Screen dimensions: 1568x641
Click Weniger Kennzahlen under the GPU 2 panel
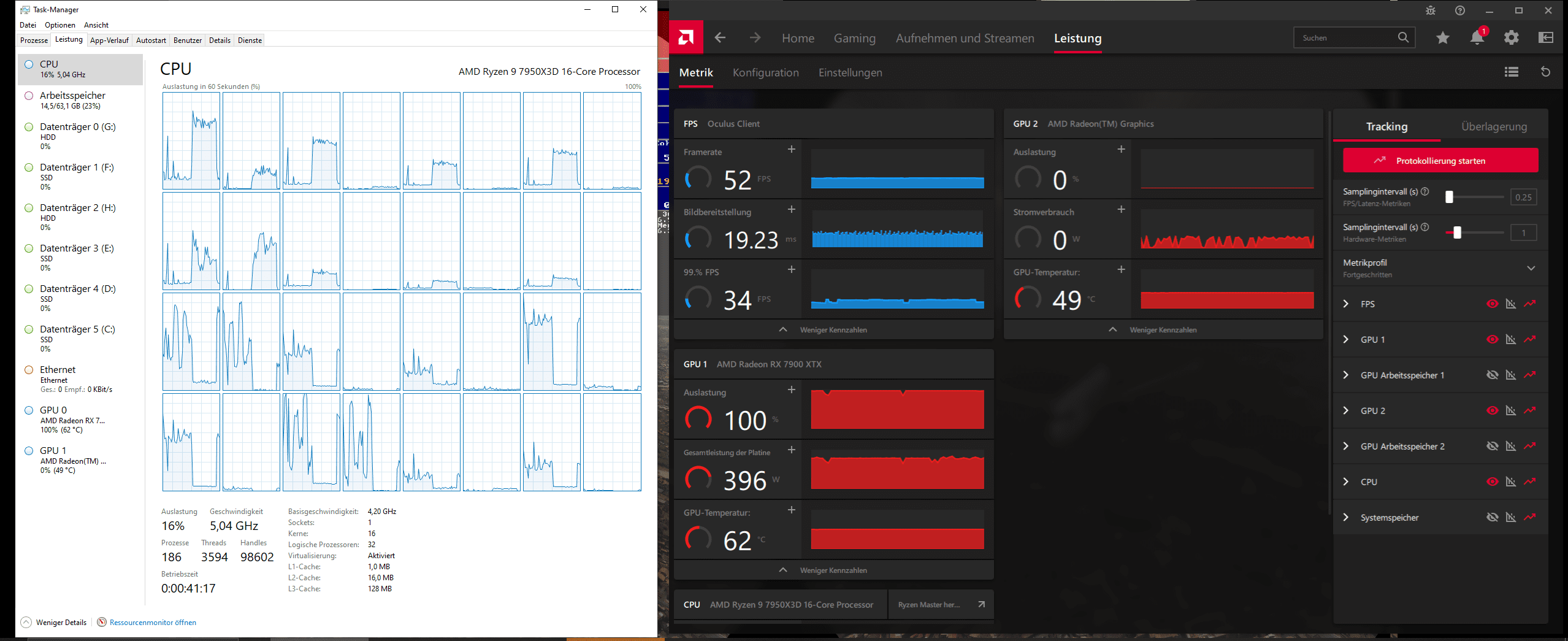coord(1163,330)
